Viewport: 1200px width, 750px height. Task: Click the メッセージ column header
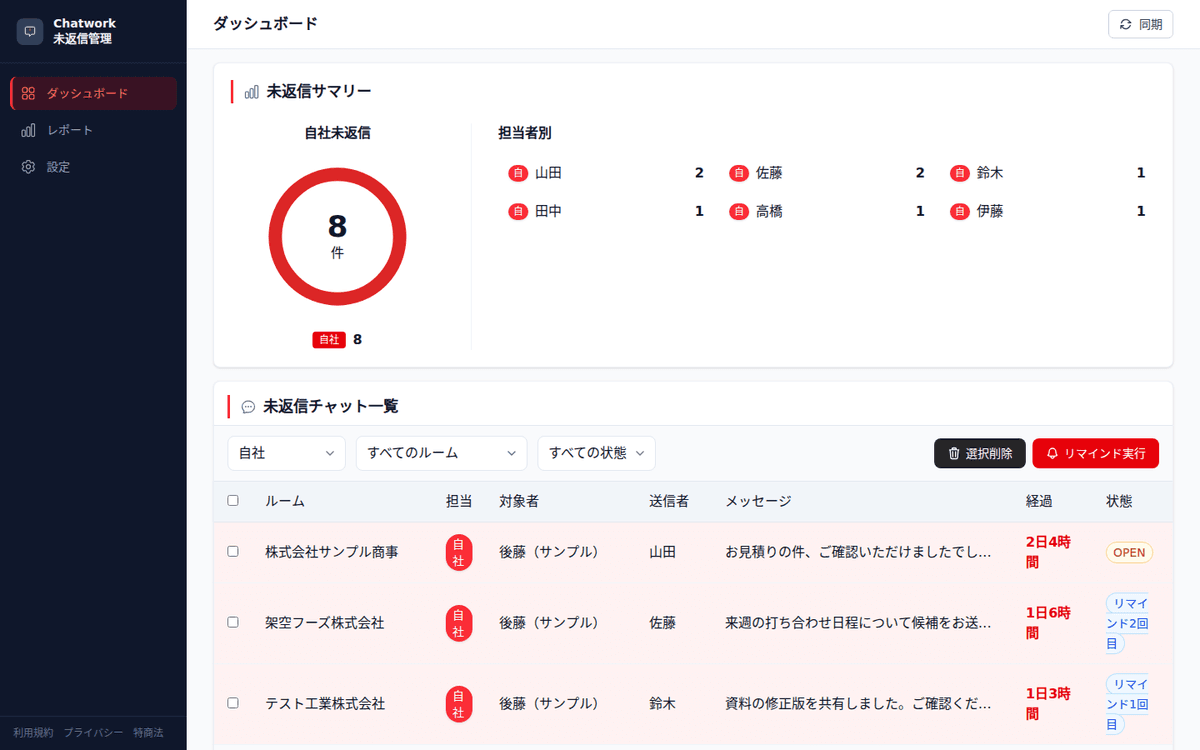758,501
